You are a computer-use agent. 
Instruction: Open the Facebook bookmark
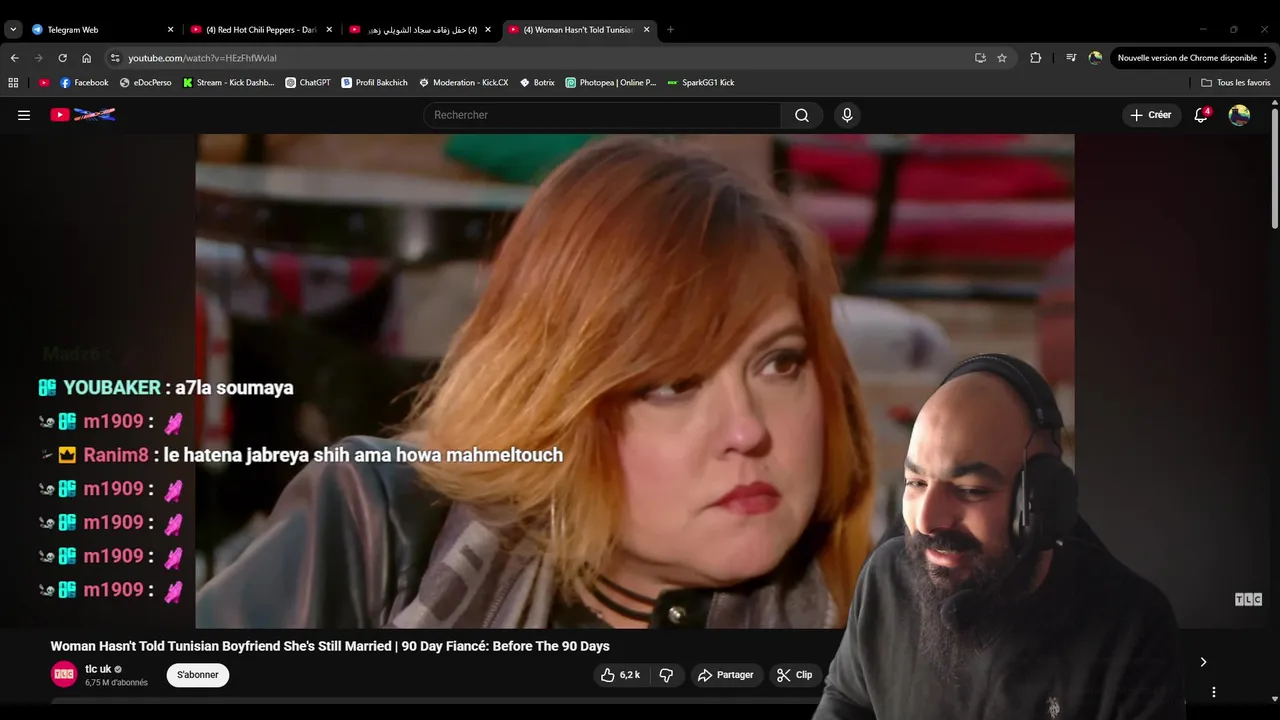[84, 83]
